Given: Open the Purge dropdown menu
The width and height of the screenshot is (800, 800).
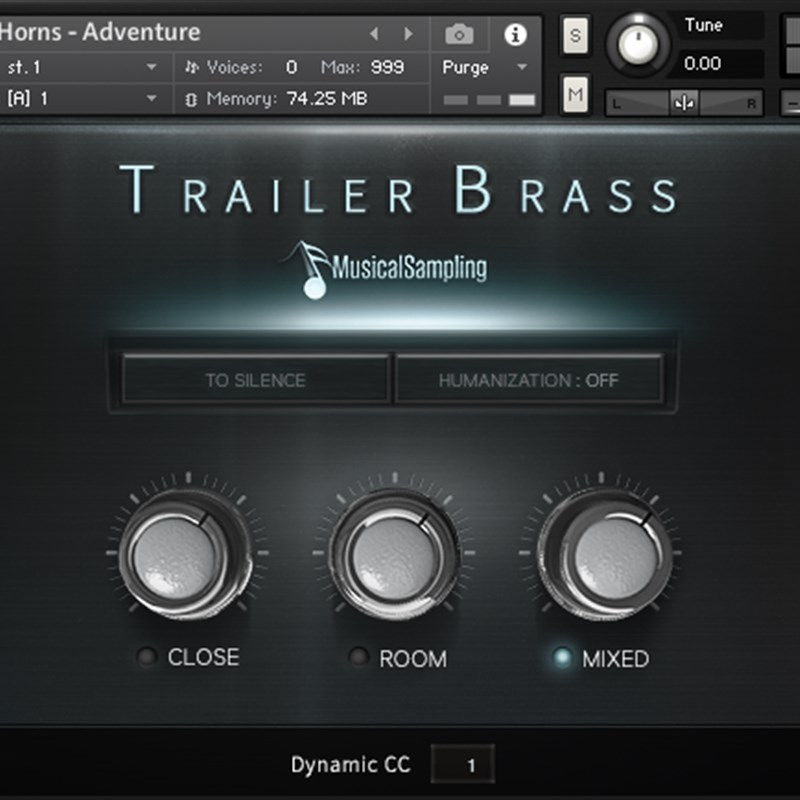Looking at the screenshot, I should (484, 67).
